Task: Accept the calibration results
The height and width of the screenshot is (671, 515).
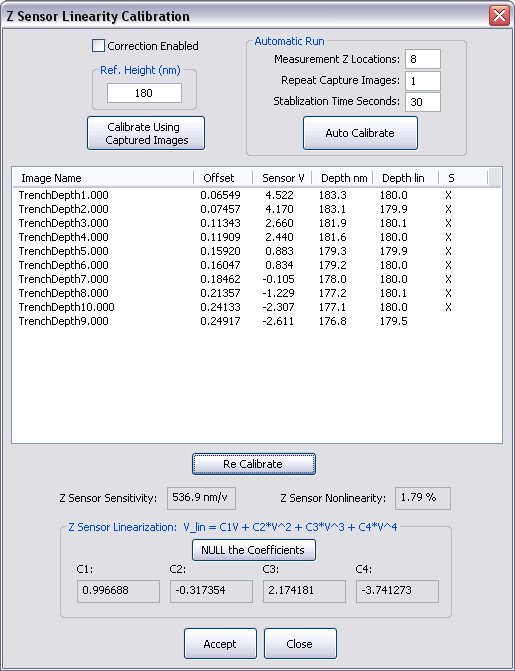Action: point(220,644)
